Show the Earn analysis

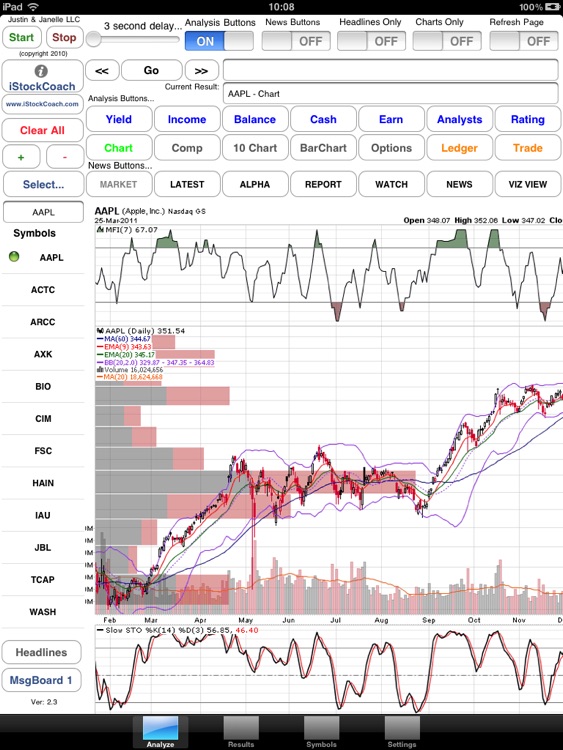[391, 119]
